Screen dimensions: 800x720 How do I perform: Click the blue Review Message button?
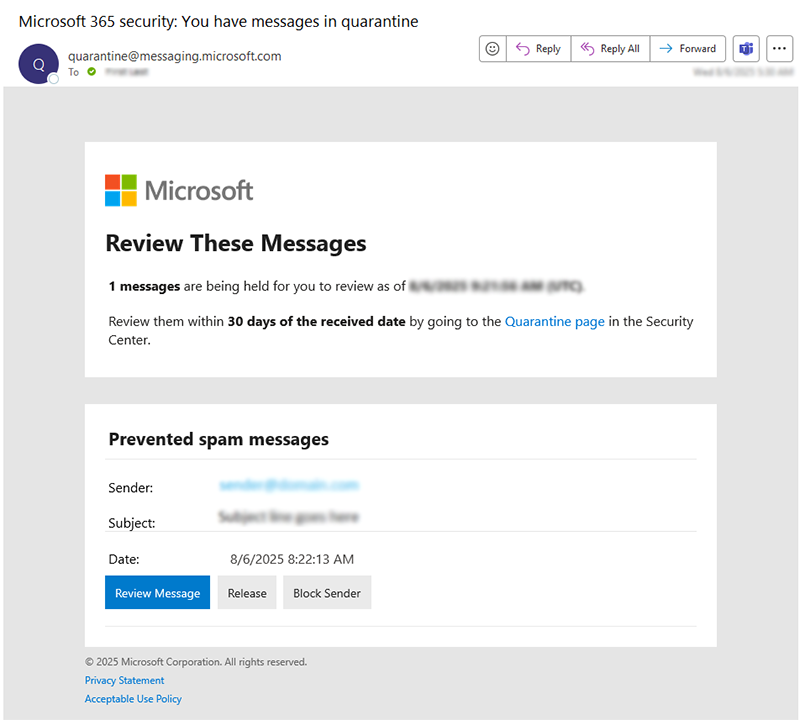tap(157, 592)
